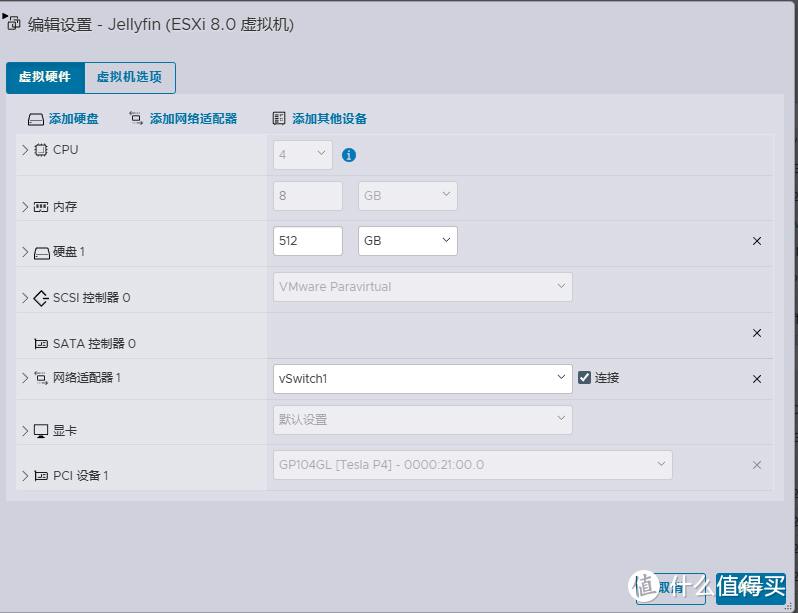Click the disk size field showing 512
798x613 pixels.
coord(308,241)
